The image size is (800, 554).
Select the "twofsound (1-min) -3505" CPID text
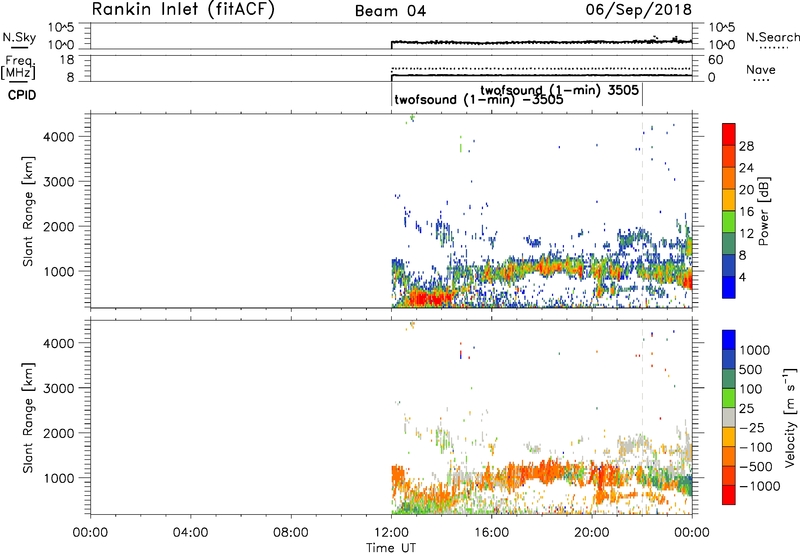tap(479, 99)
